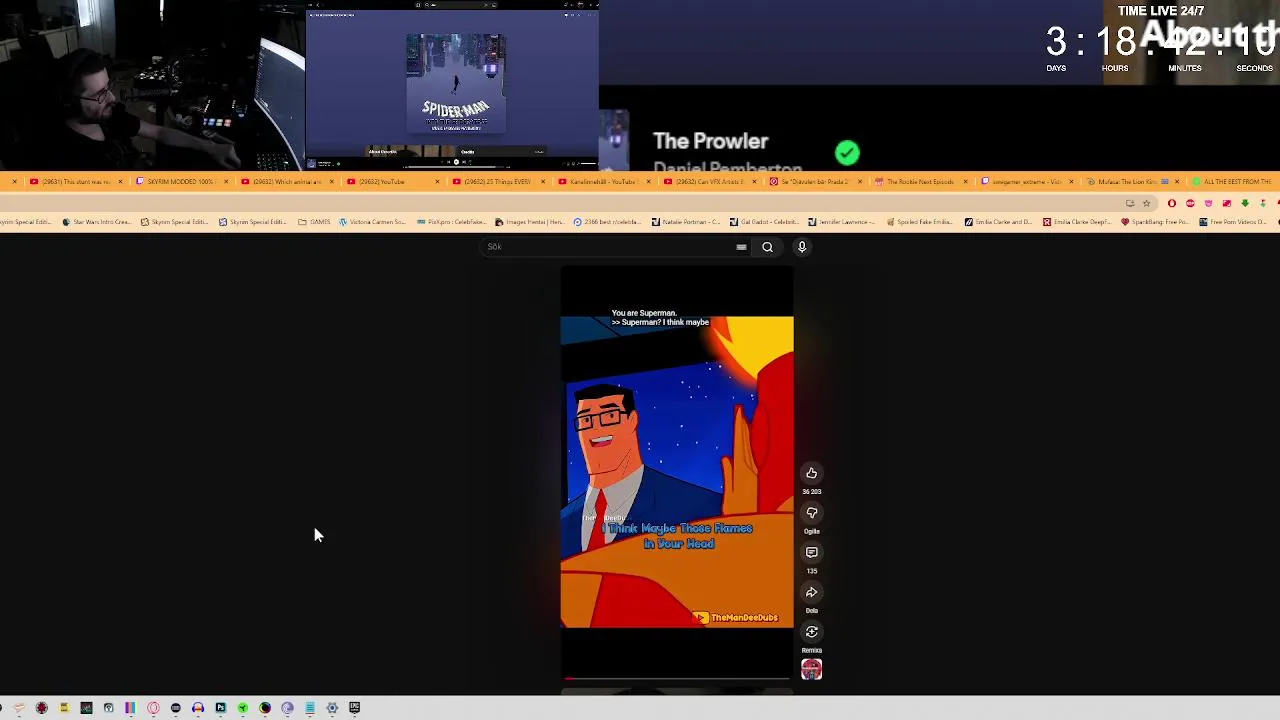Open Jennifer Lawrence bookmark
This screenshot has height=720, width=1280.
coord(841,222)
